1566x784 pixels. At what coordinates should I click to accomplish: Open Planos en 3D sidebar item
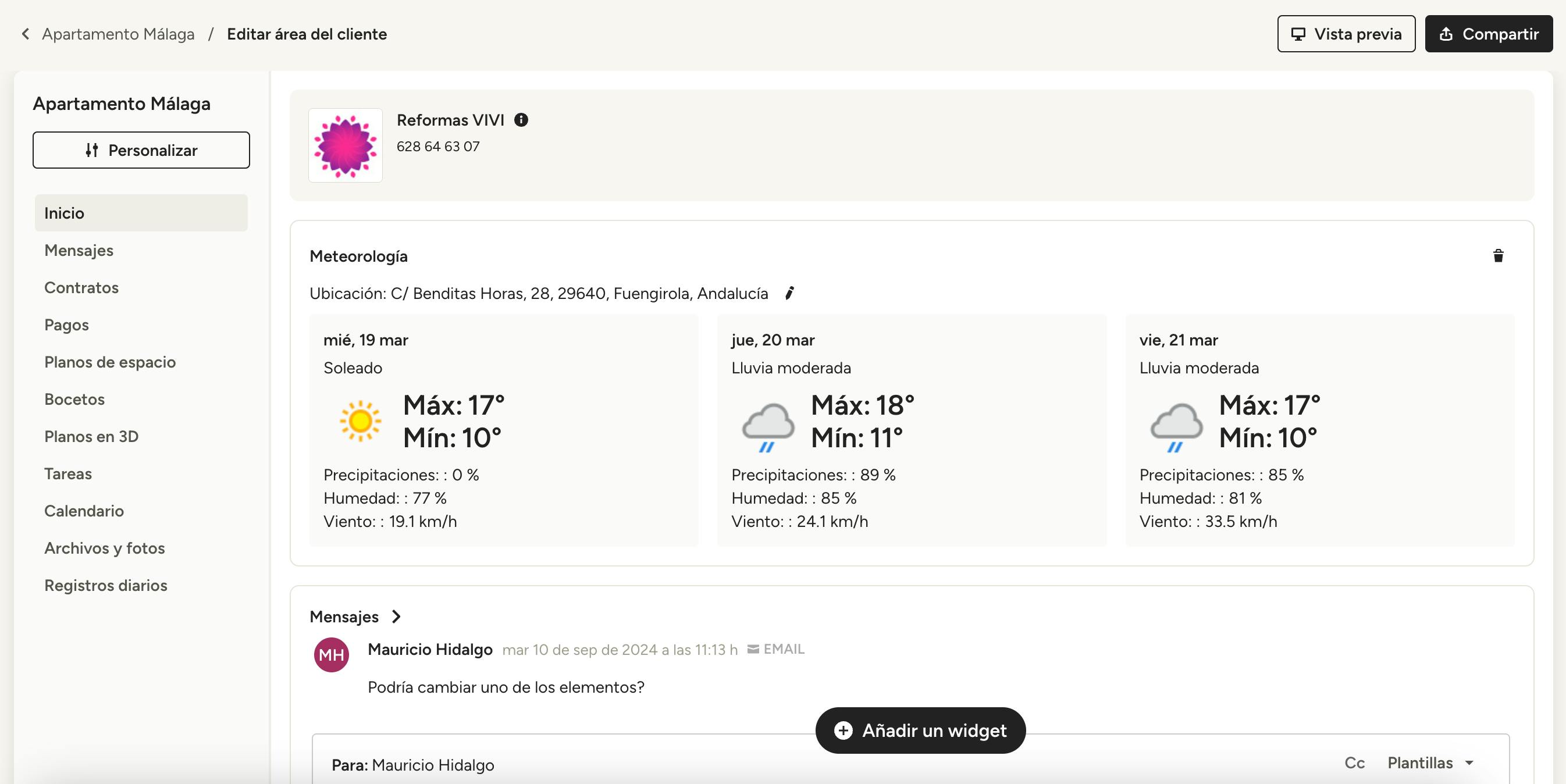coord(91,436)
